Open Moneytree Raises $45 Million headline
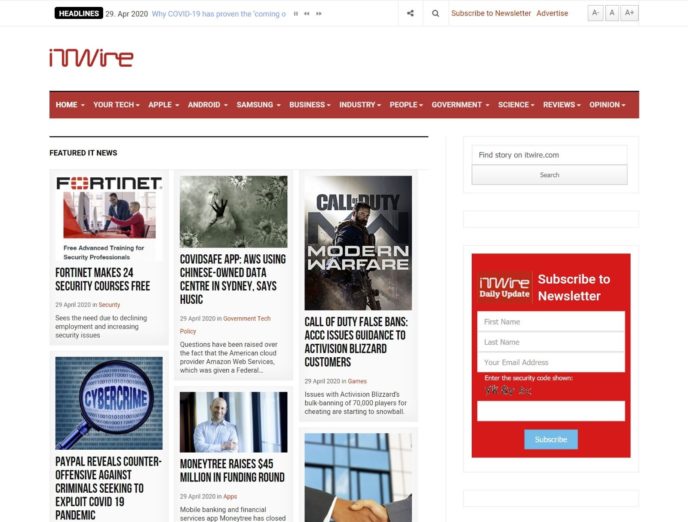Viewport: 688px width, 522px height. 232,470
